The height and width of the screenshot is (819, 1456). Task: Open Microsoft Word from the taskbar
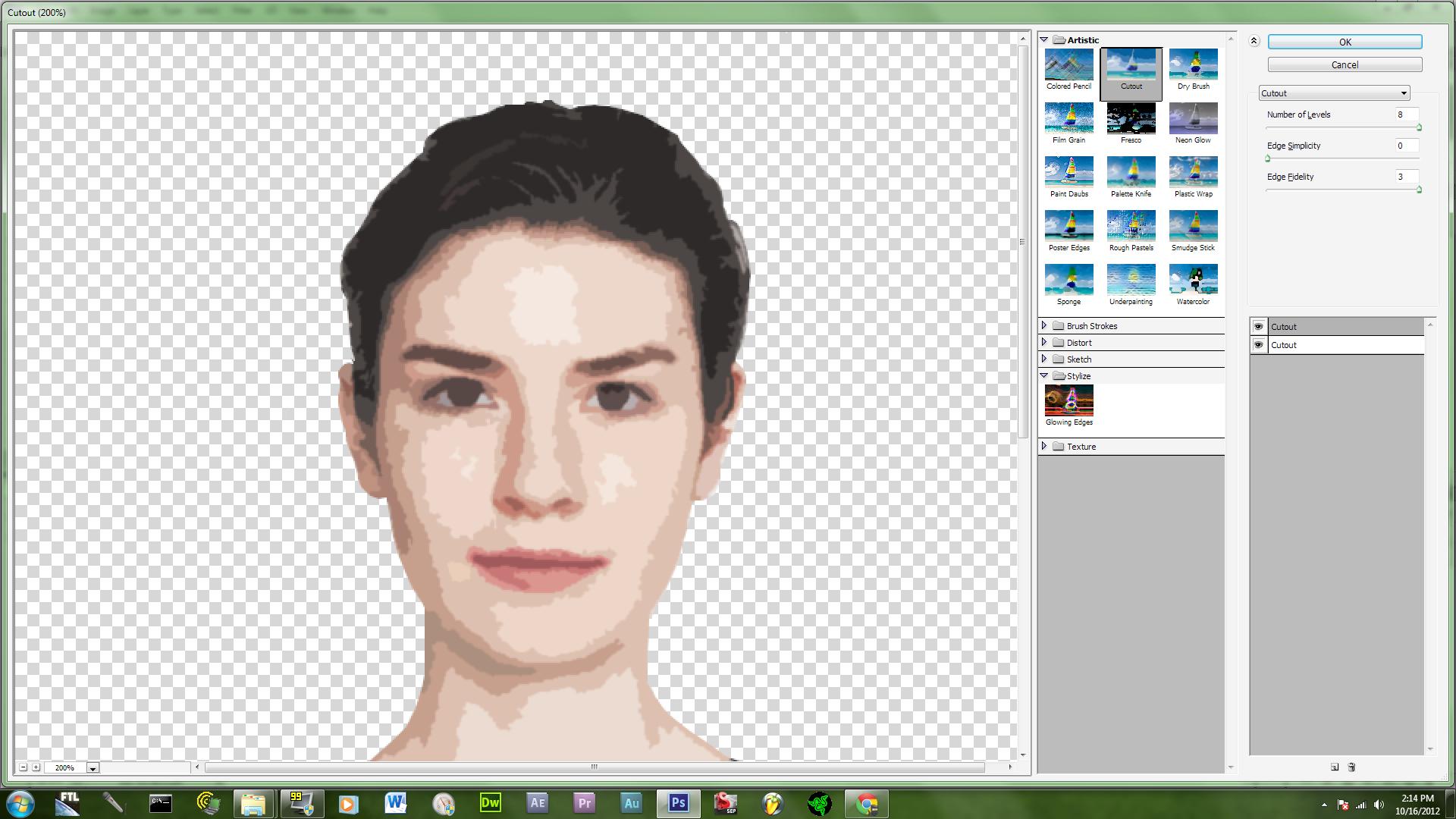(x=395, y=803)
